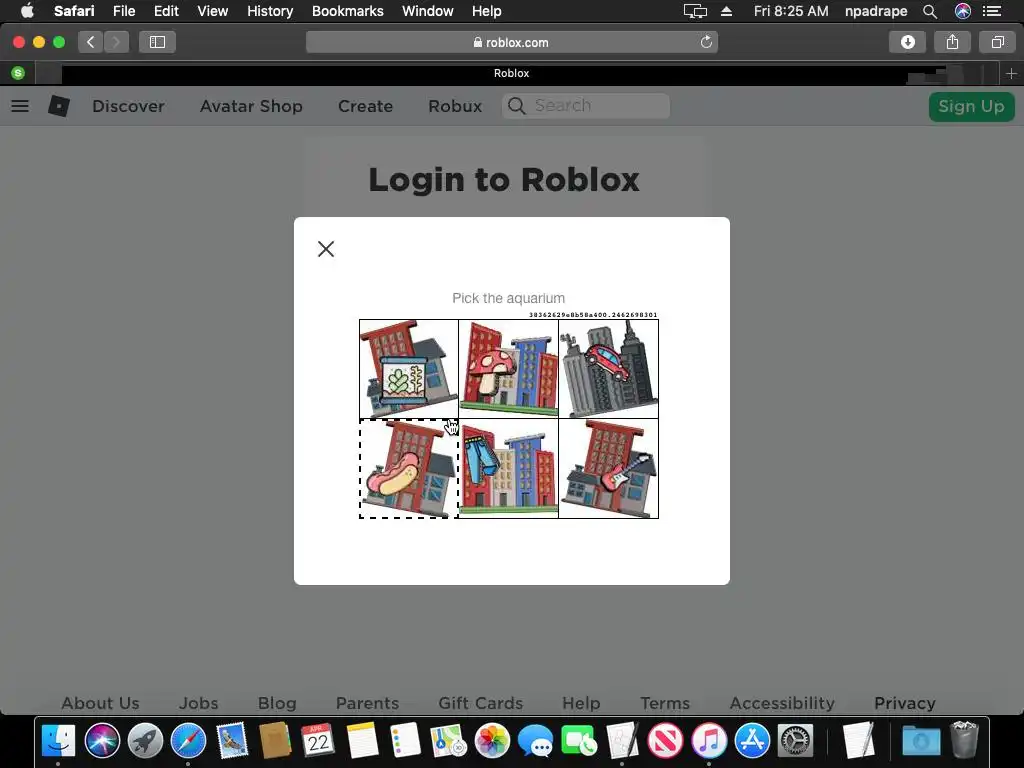Open Calendar from the Dock

pos(318,741)
